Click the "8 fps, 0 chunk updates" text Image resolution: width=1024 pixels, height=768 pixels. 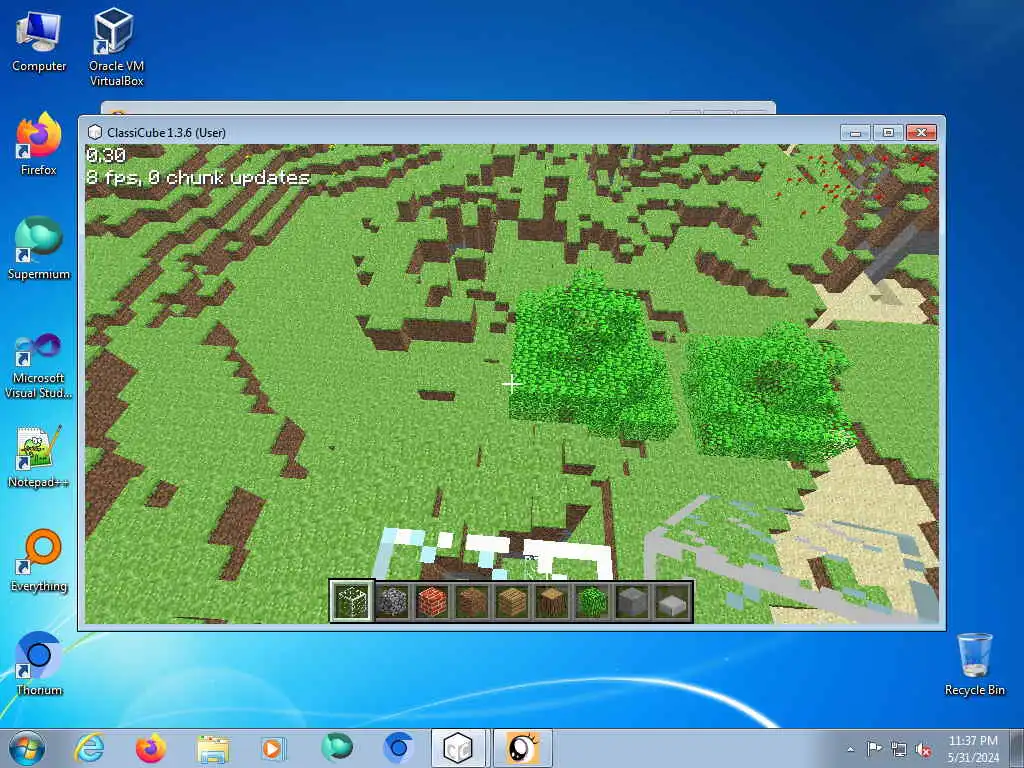198,178
